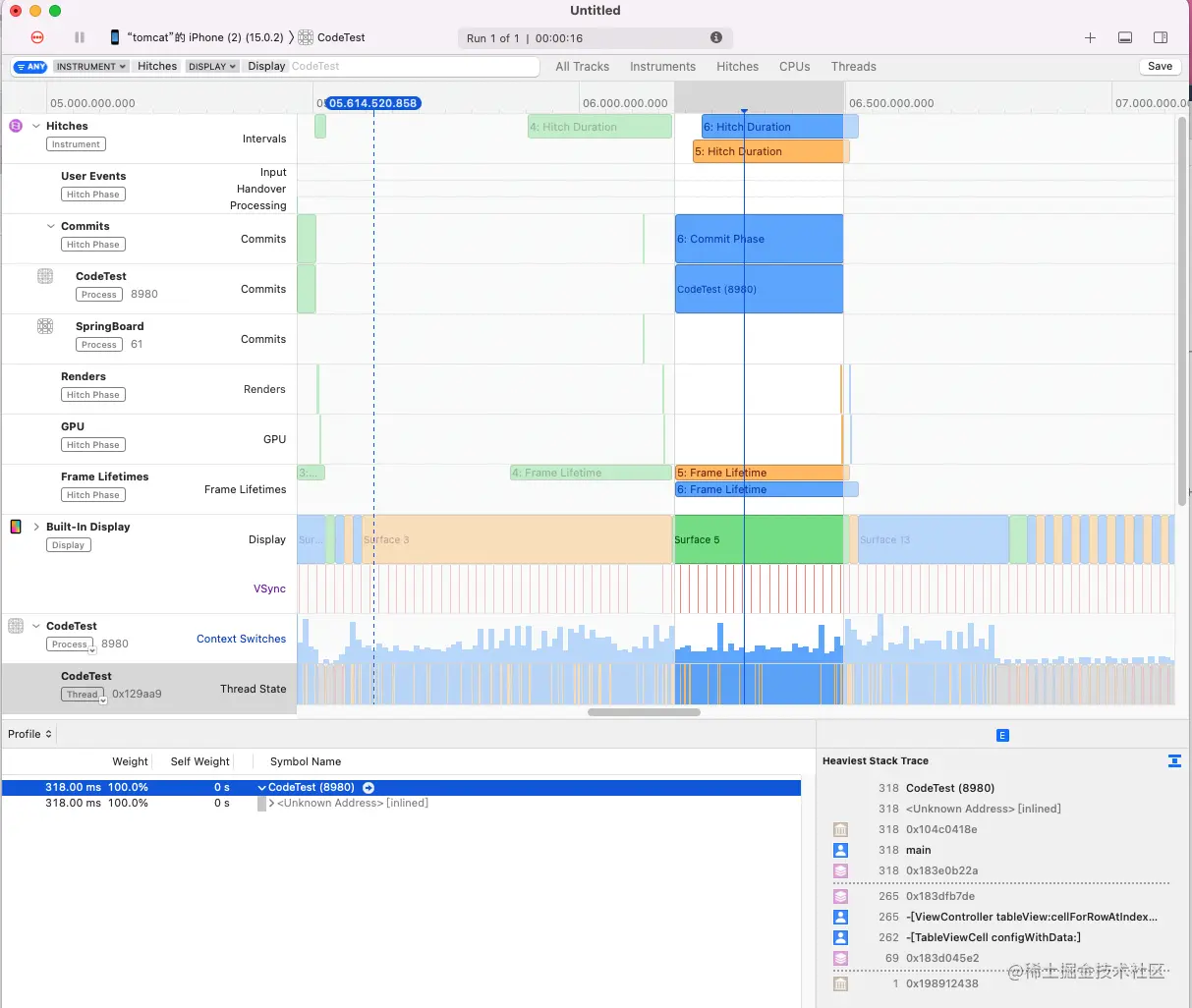Image resolution: width=1192 pixels, height=1008 pixels.
Task: Click the Display tag under Built-In Display
Action: tap(68, 545)
